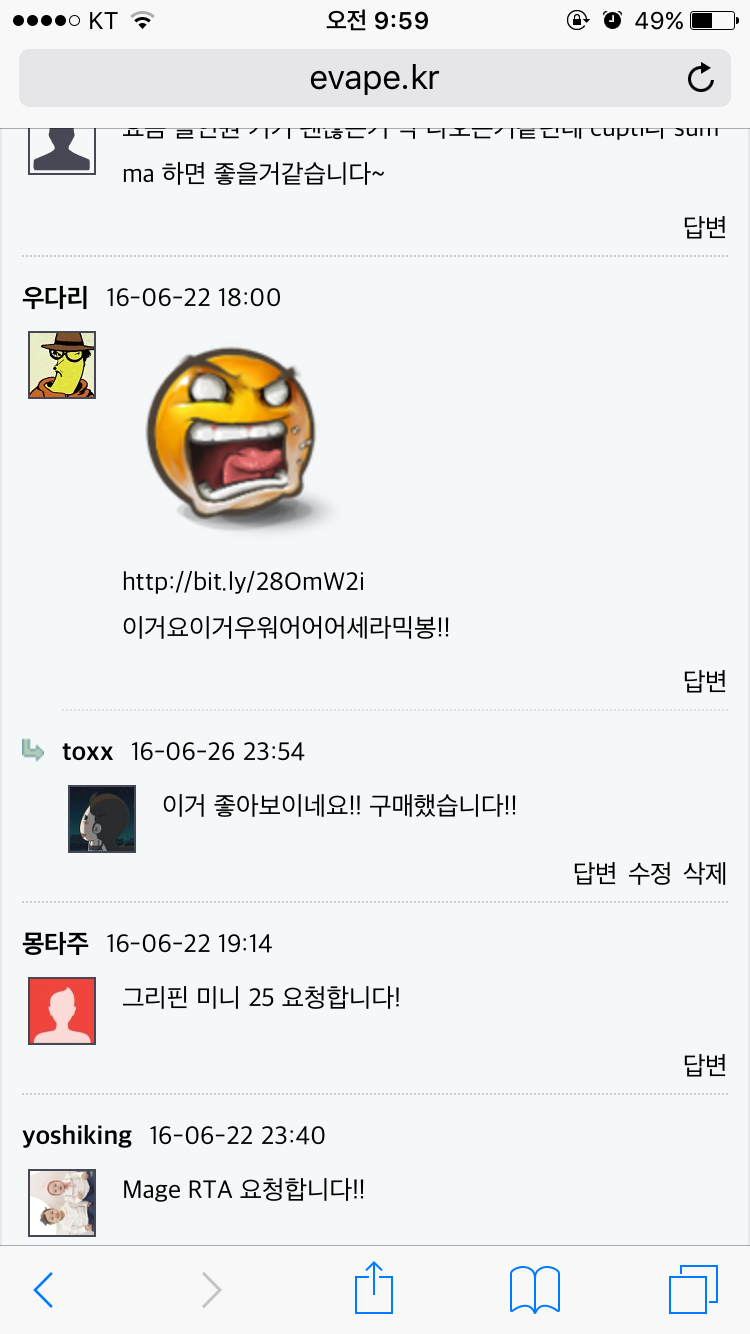Tap 수정 to edit toxx's reply

650,873
